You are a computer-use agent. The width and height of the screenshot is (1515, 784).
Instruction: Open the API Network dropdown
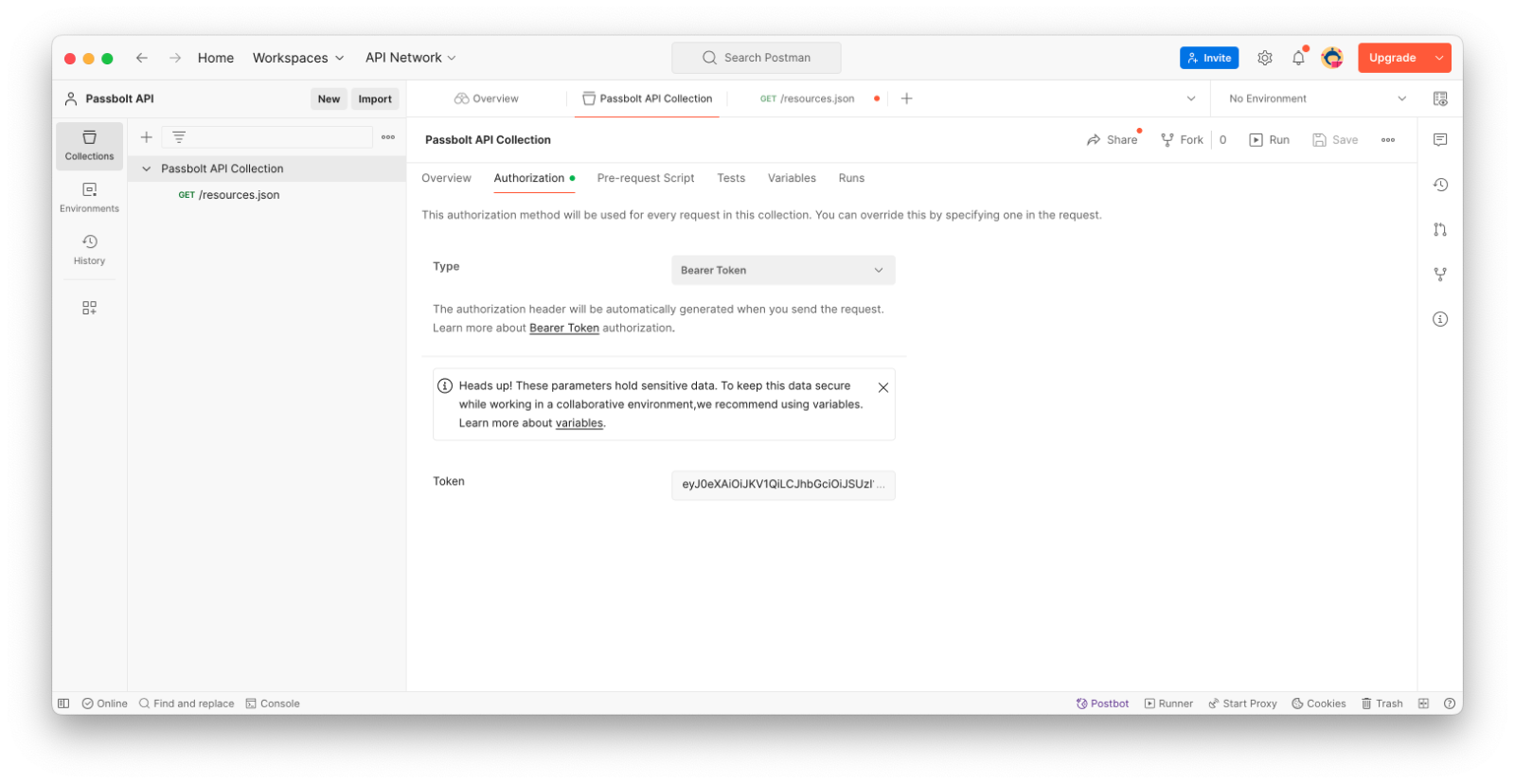pyautogui.click(x=411, y=58)
